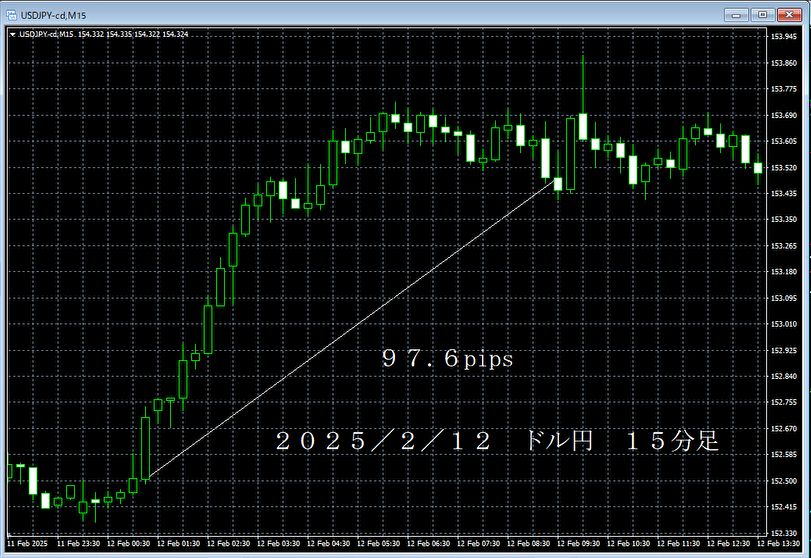The height and width of the screenshot is (558, 811).
Task: Click the USDJPY-cd,M15 title bar text
Action: (x=53, y=16)
